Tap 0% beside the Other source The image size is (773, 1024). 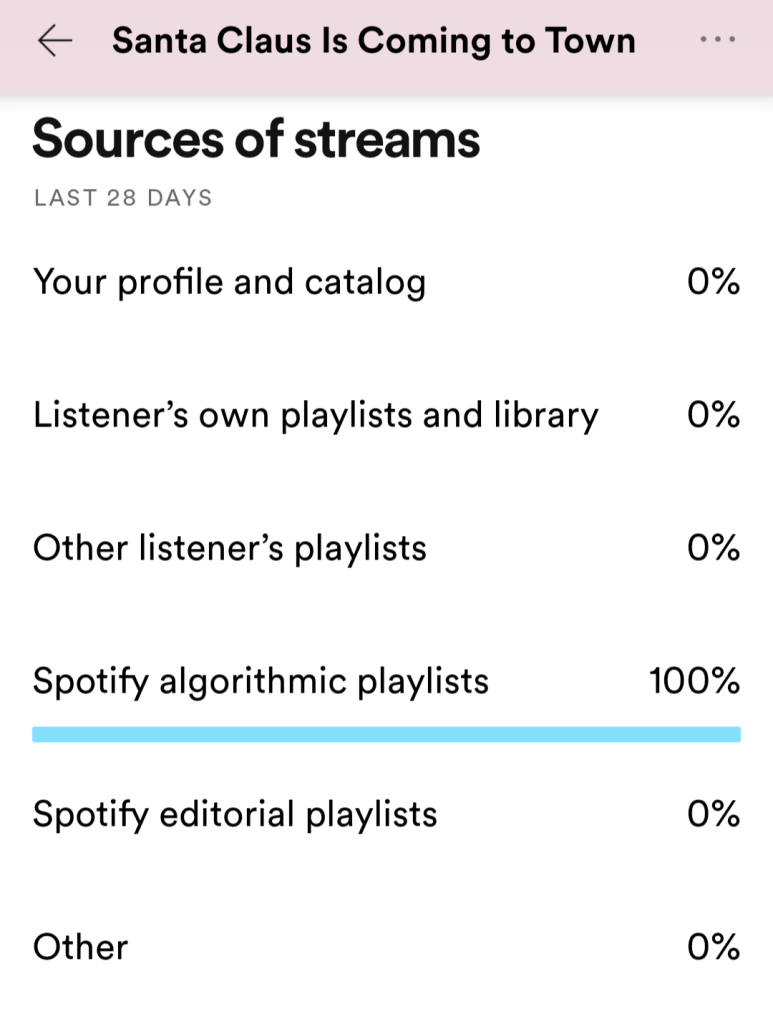[x=713, y=947]
